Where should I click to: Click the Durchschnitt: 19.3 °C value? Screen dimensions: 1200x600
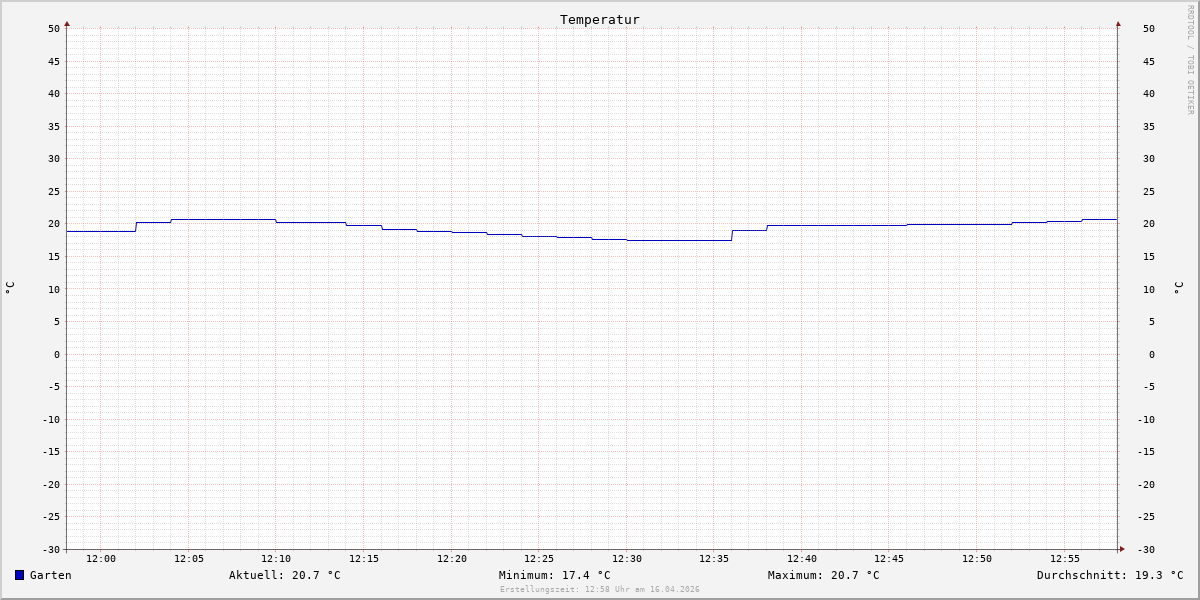pos(1110,575)
